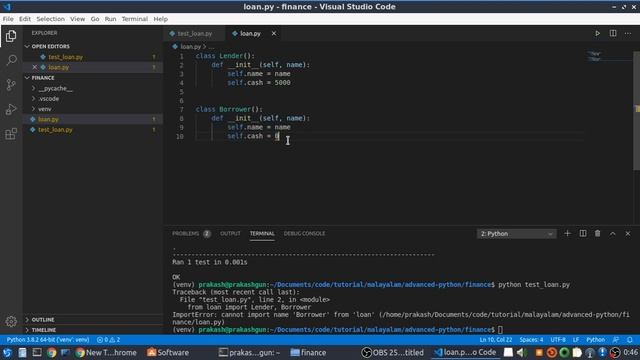Open the prakashgun terminal taskbar item
The height and width of the screenshot is (360, 640).
249,353
